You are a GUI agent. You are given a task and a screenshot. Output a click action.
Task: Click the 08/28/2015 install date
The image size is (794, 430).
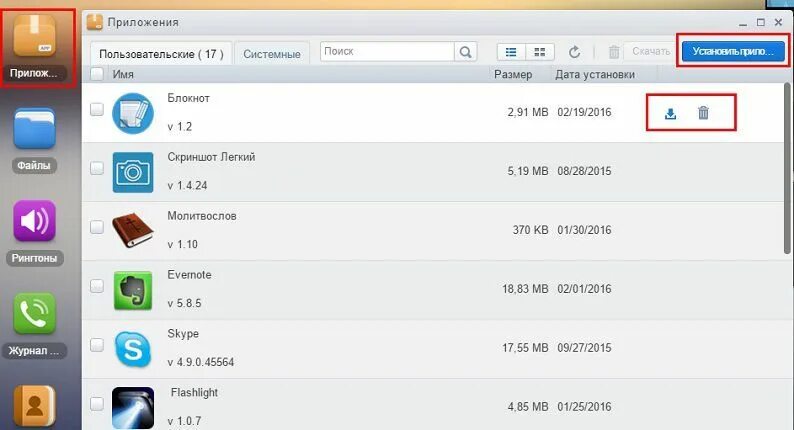tap(584, 171)
